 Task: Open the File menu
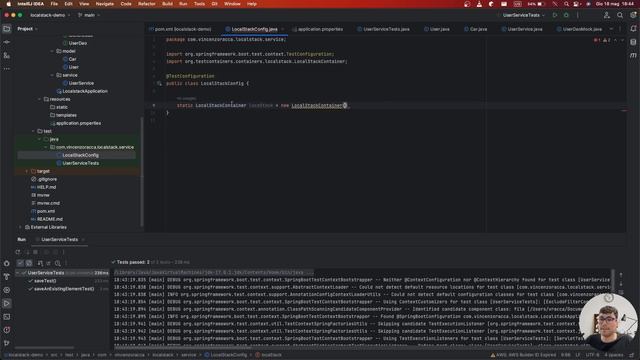[x=54, y=4]
